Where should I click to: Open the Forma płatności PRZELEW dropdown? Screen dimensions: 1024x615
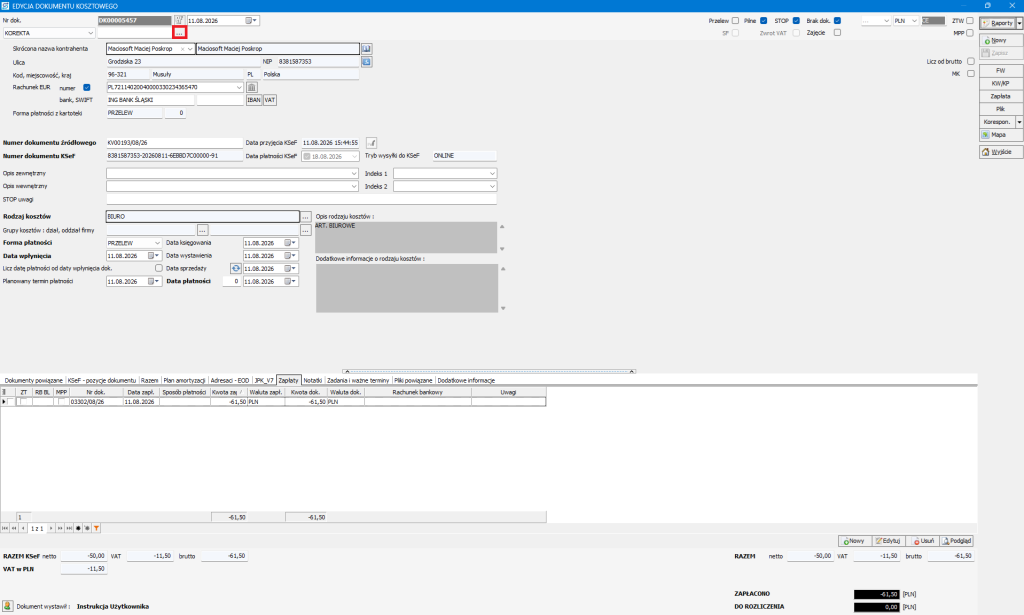click(x=157, y=243)
